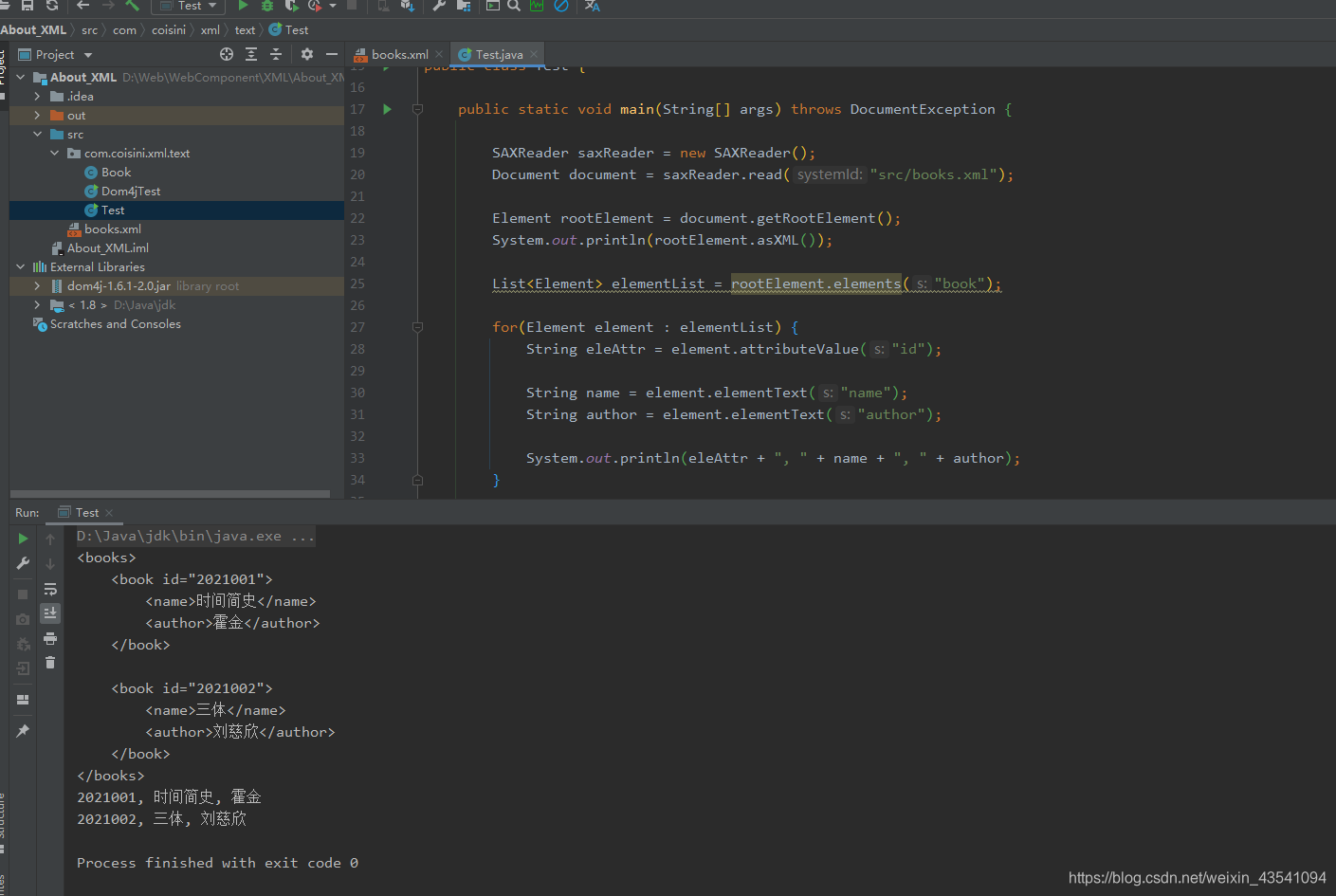
Task: Open Settings with the wrench toolbar icon
Action: coord(439,6)
